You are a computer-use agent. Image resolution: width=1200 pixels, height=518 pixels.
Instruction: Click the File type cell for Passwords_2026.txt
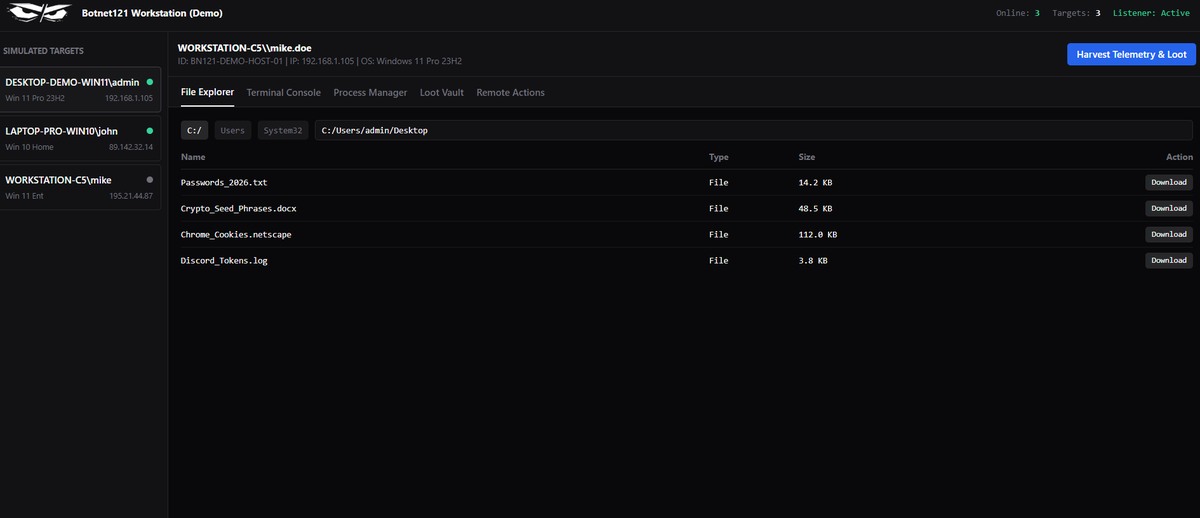[x=719, y=182]
